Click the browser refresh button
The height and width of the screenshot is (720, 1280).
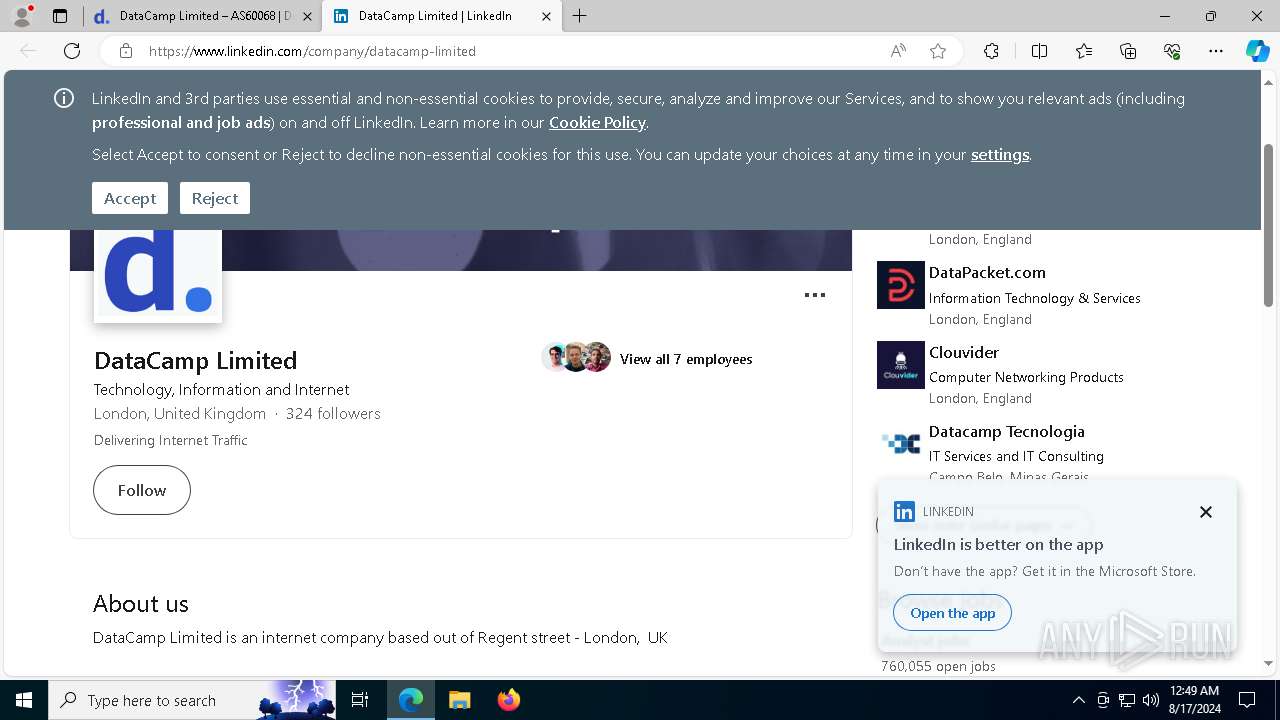(x=72, y=51)
